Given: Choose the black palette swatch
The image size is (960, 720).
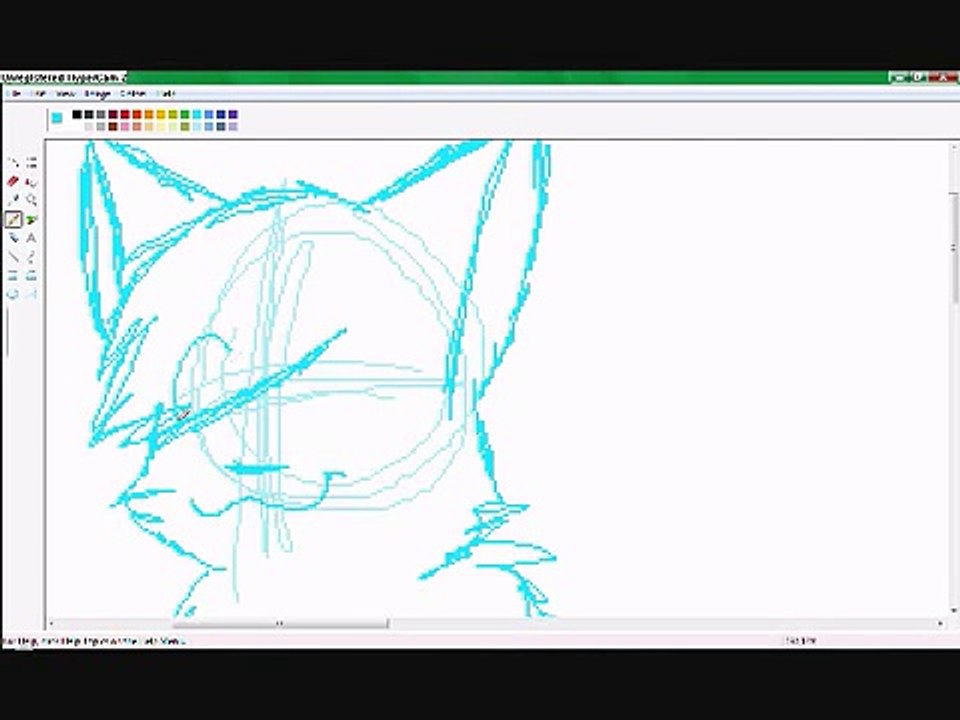Looking at the screenshot, I should tap(77, 114).
